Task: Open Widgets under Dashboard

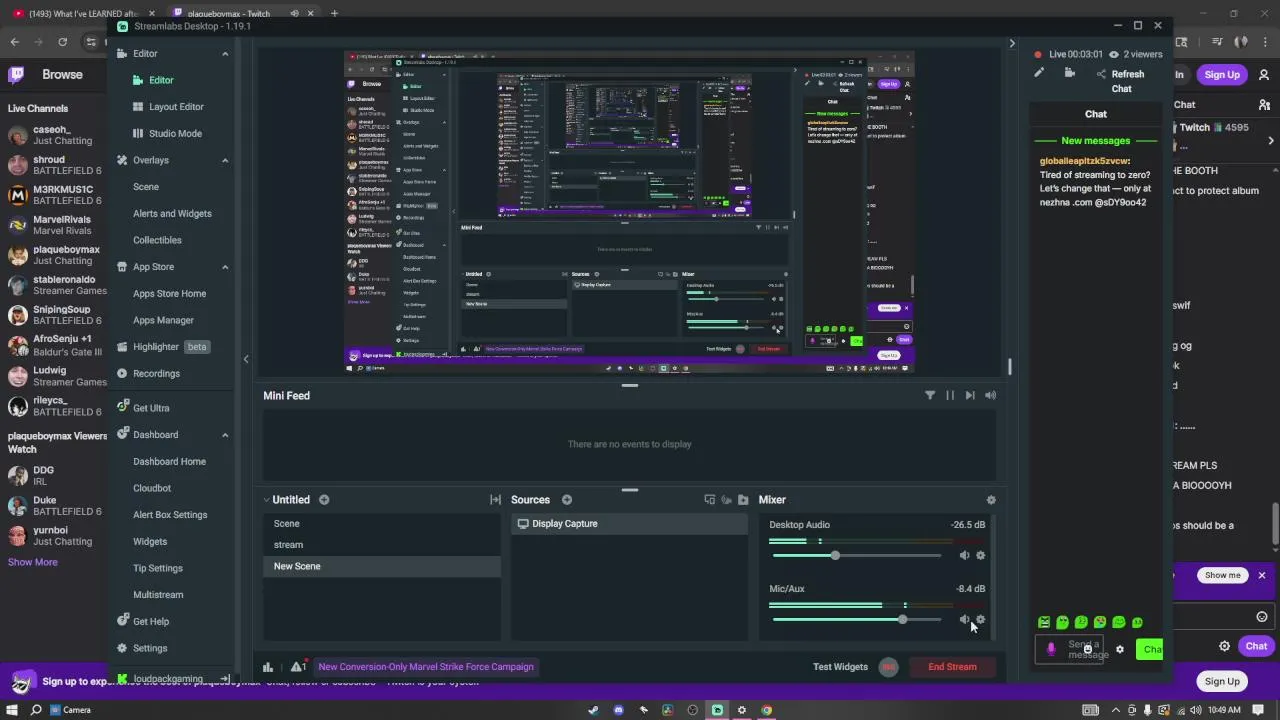Action: pyautogui.click(x=150, y=541)
